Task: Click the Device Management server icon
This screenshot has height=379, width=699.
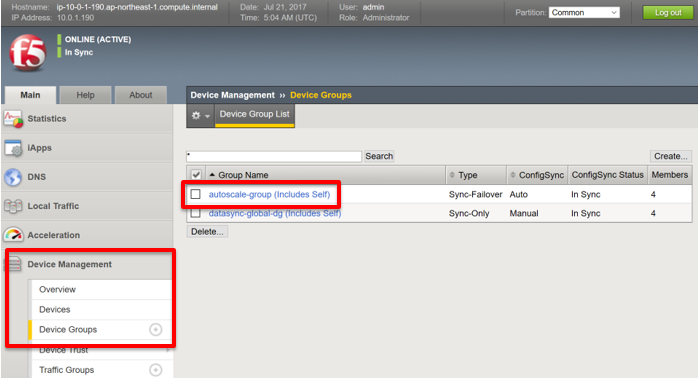Action: click(13, 264)
